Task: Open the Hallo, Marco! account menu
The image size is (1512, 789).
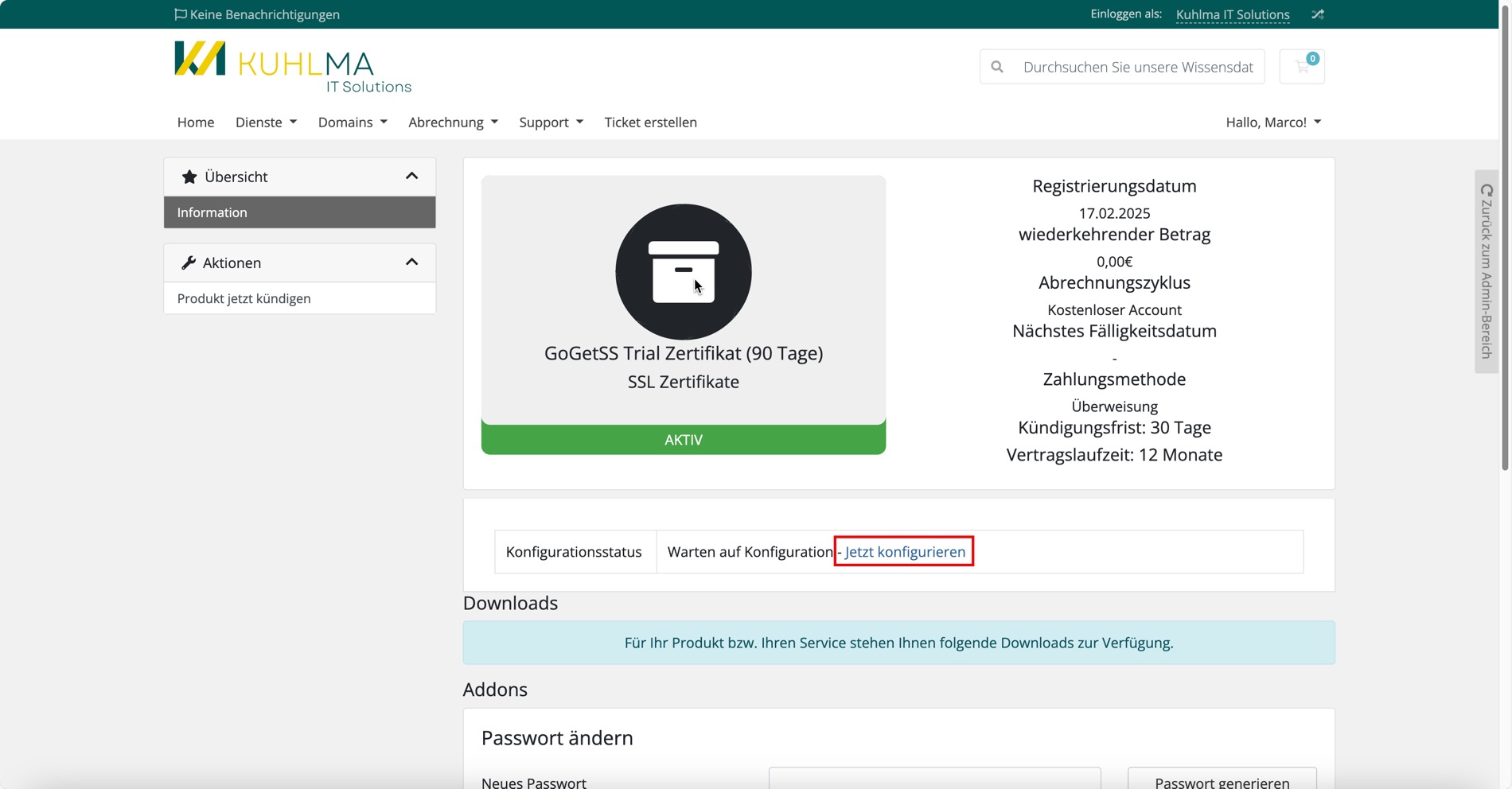Action: [x=1273, y=122]
